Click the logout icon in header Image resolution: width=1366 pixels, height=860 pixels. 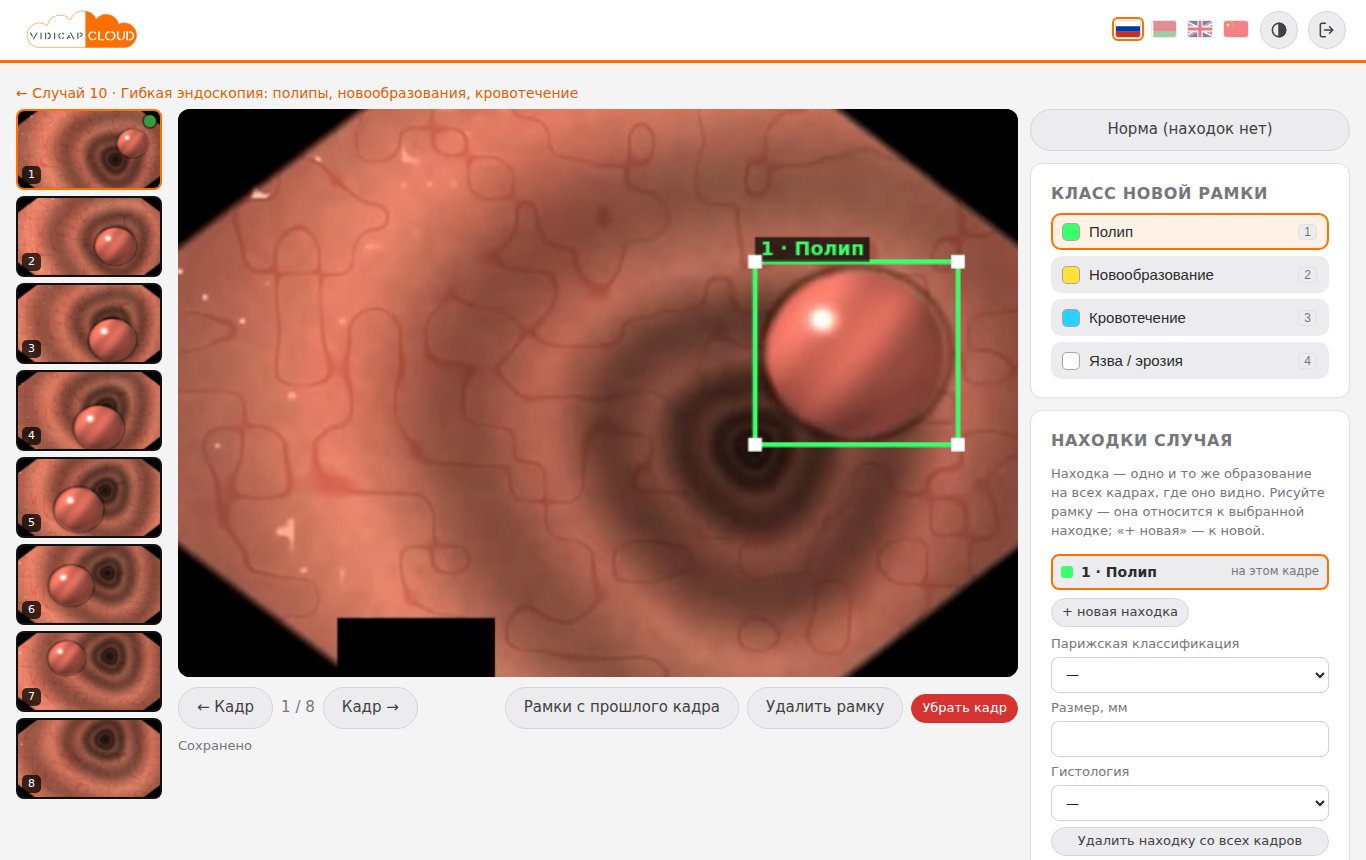point(1327,30)
